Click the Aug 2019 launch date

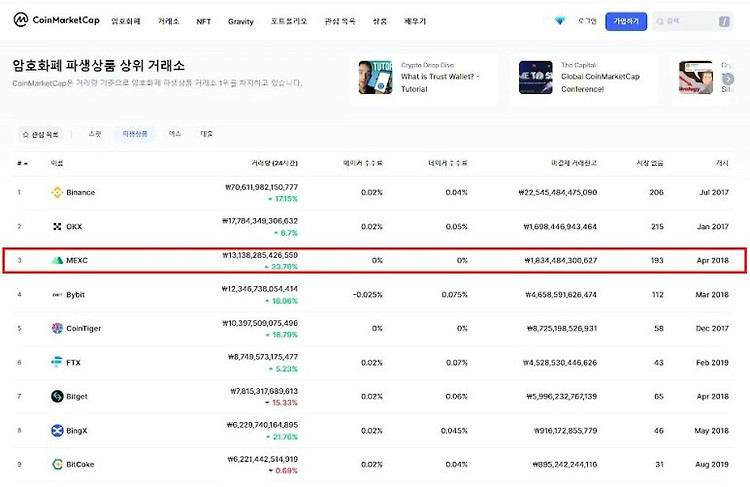712,465
